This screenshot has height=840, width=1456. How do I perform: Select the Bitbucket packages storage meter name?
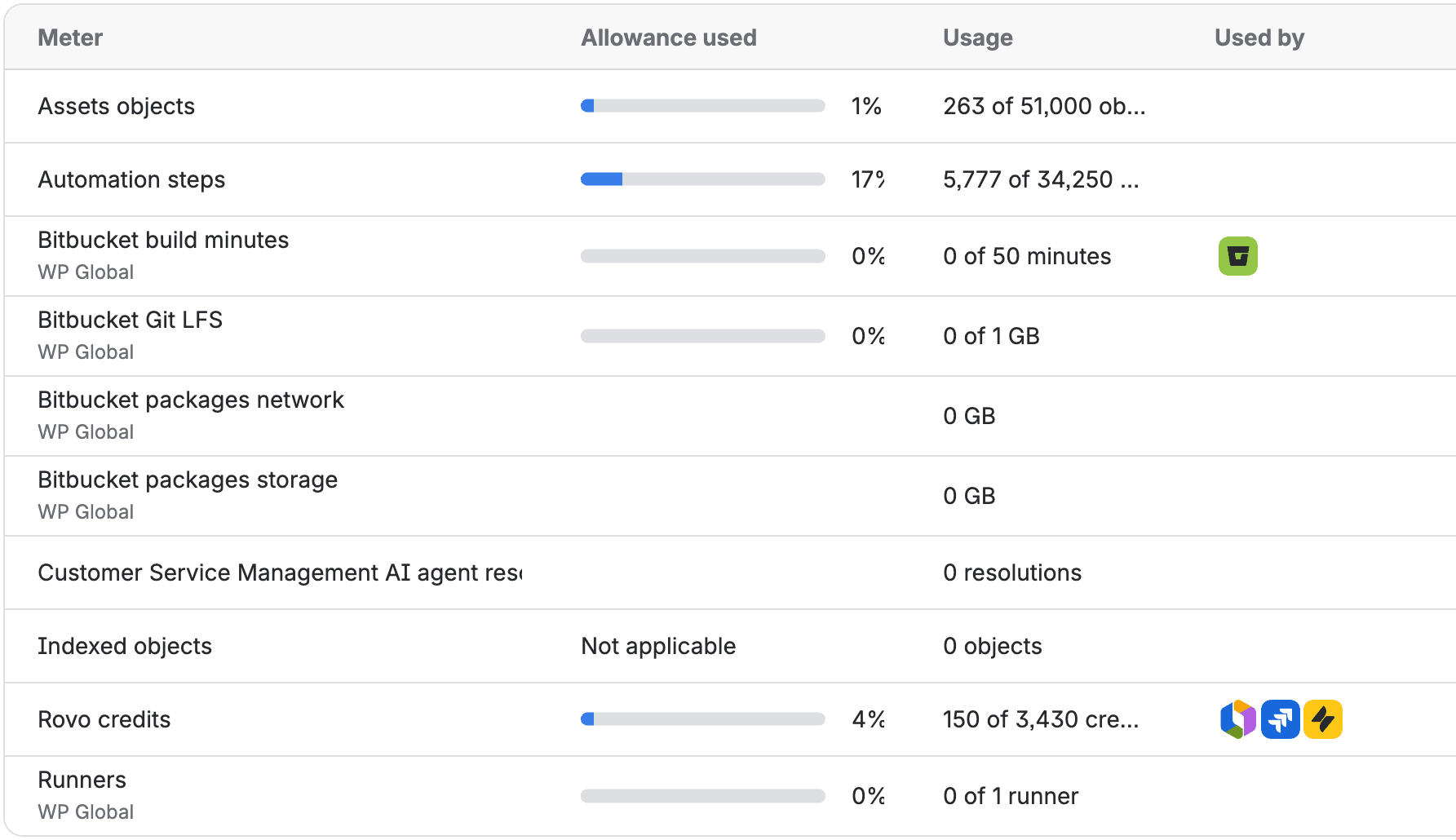[188, 480]
